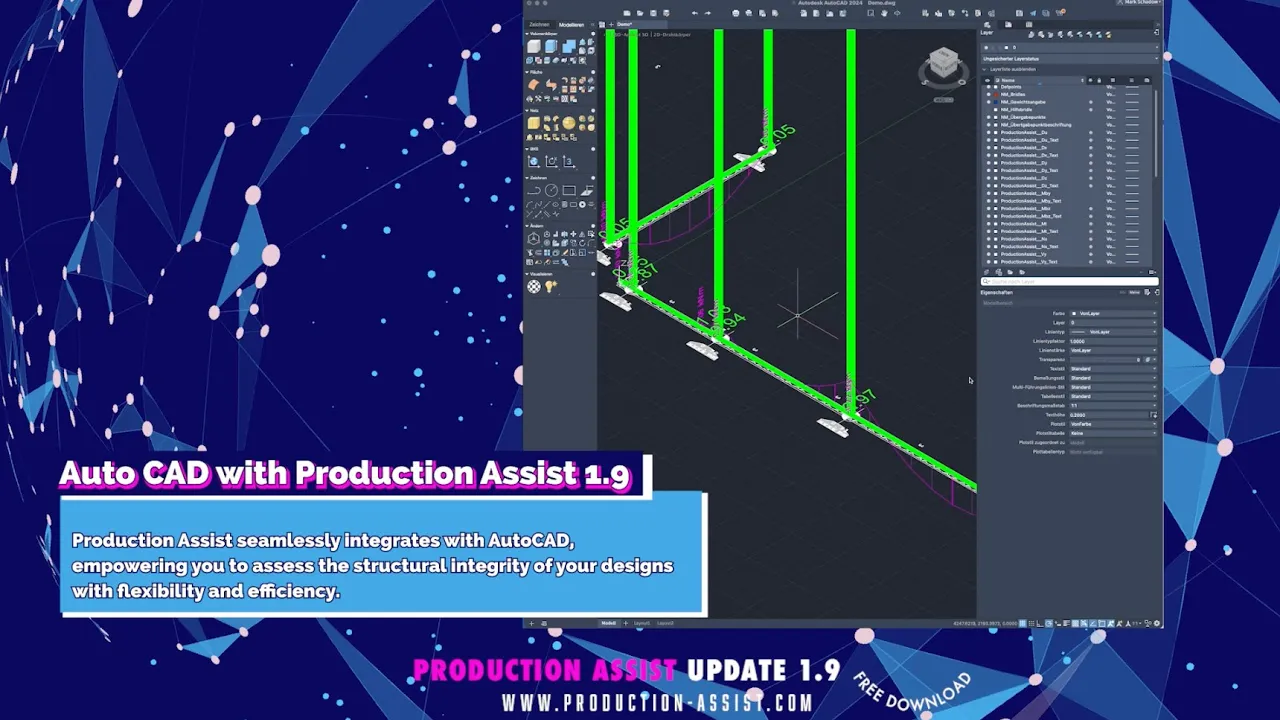Toggle visibility of layer NM_Übergabepunkte

tap(989, 117)
